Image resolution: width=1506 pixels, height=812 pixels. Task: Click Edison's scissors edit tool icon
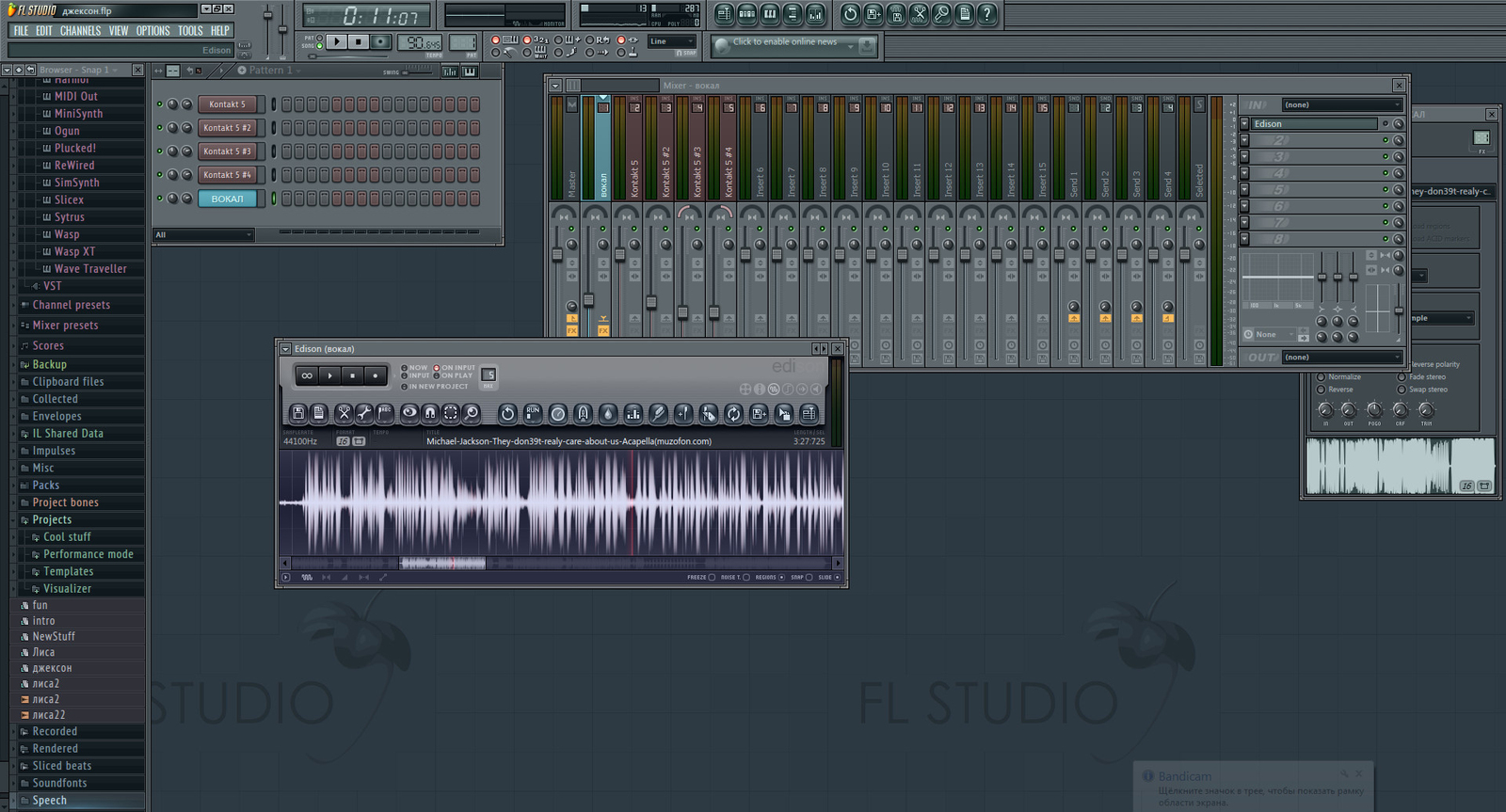pos(344,413)
